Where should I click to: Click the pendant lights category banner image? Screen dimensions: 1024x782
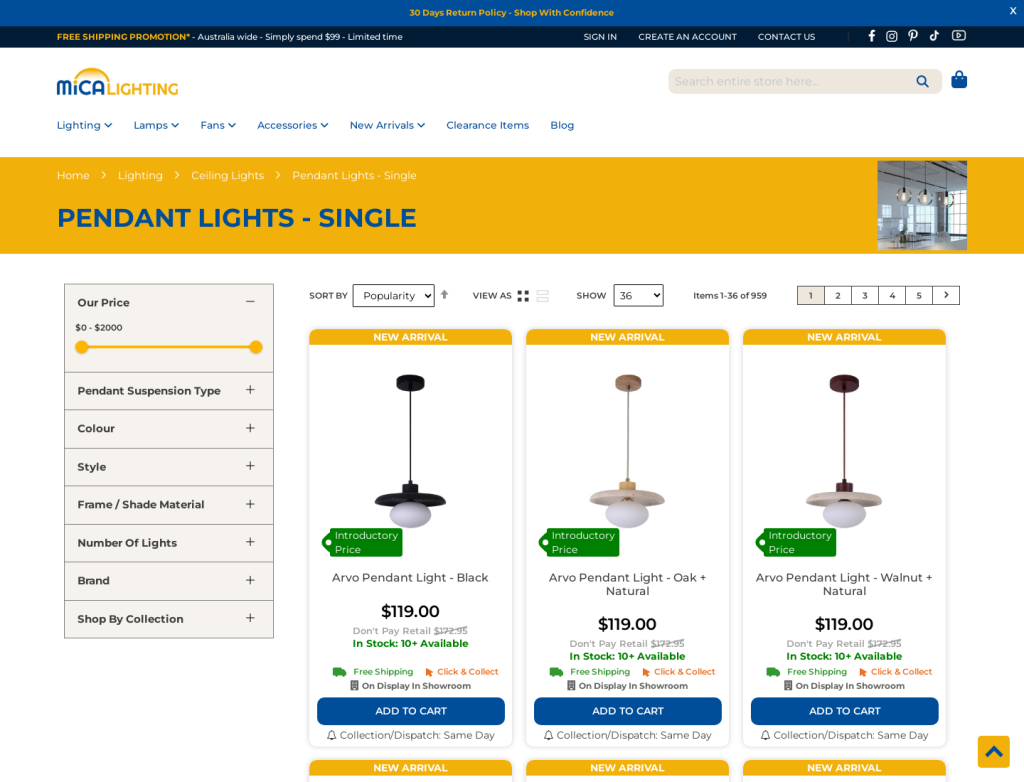pos(922,205)
